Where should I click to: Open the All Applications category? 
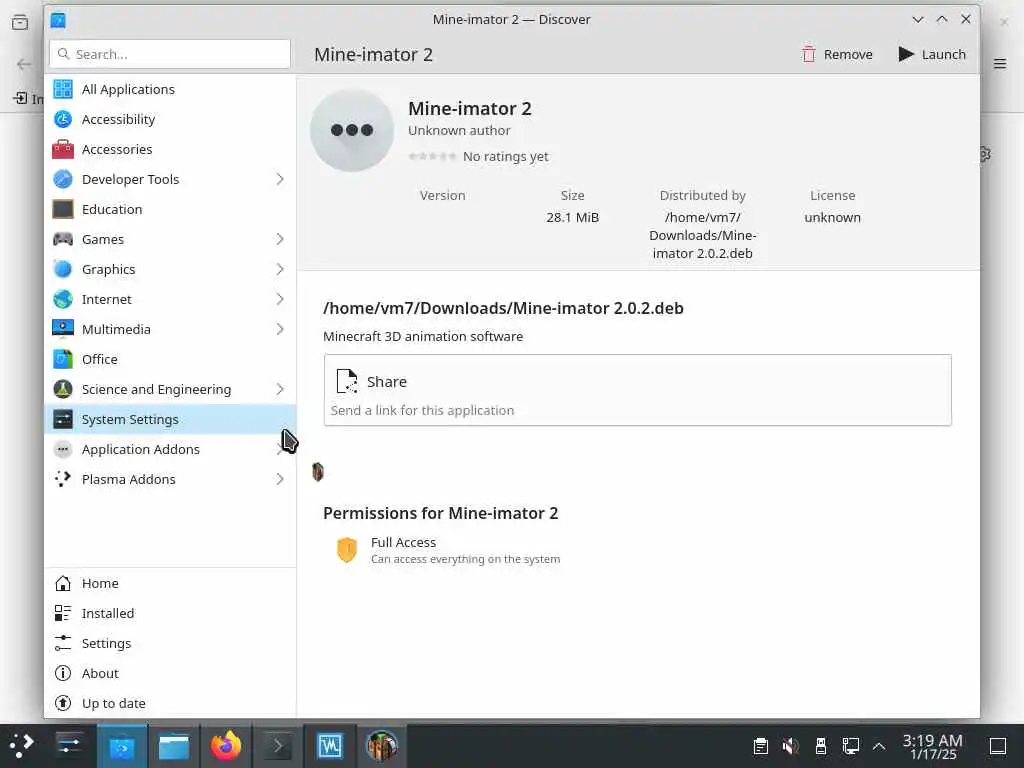tap(170, 89)
